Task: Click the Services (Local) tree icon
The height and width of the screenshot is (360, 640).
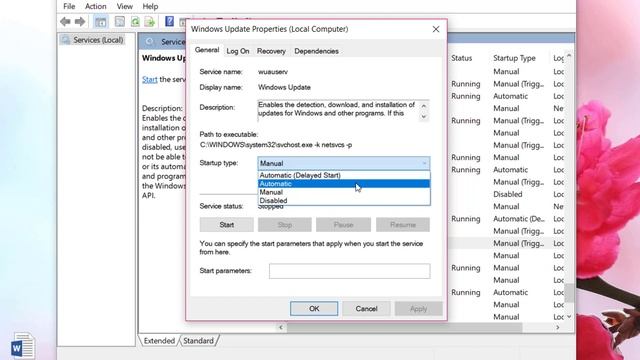Action: click(x=65, y=40)
